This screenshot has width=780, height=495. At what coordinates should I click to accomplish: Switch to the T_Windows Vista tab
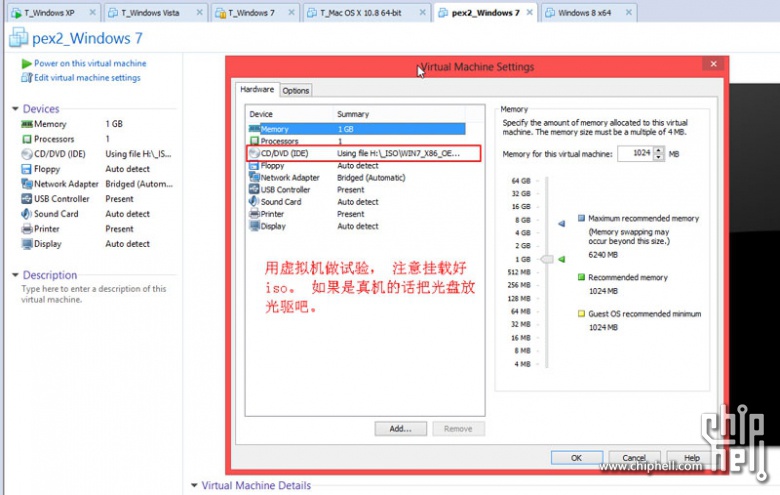pos(155,12)
